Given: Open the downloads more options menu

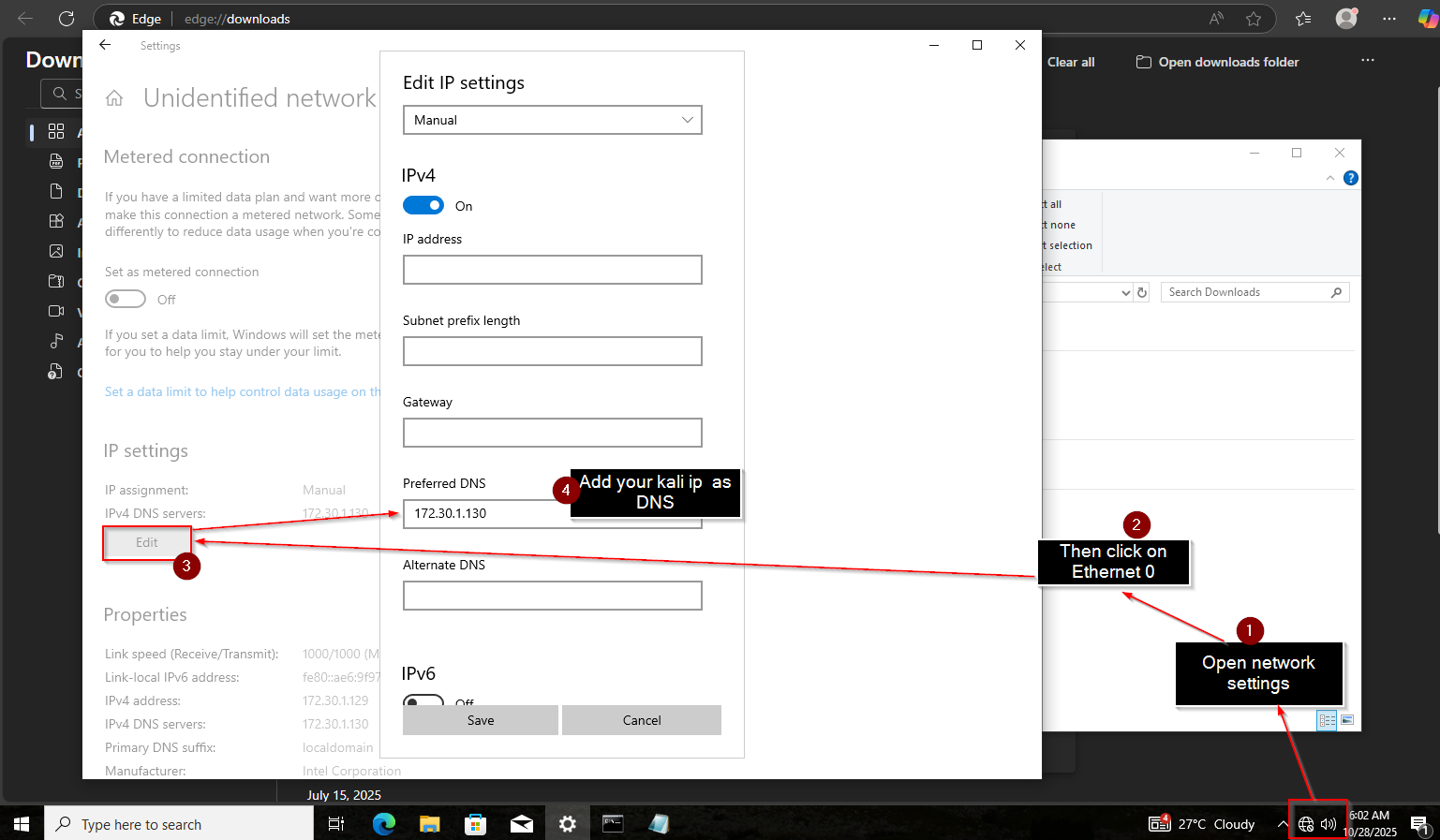Looking at the screenshot, I should point(1368,61).
